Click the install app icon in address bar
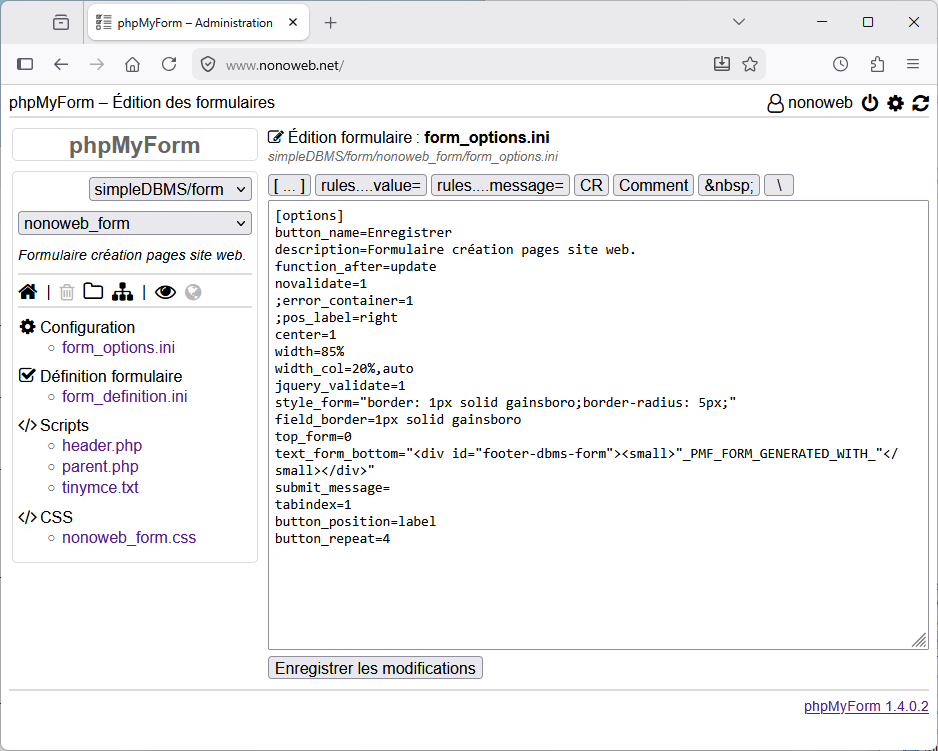 point(721,64)
